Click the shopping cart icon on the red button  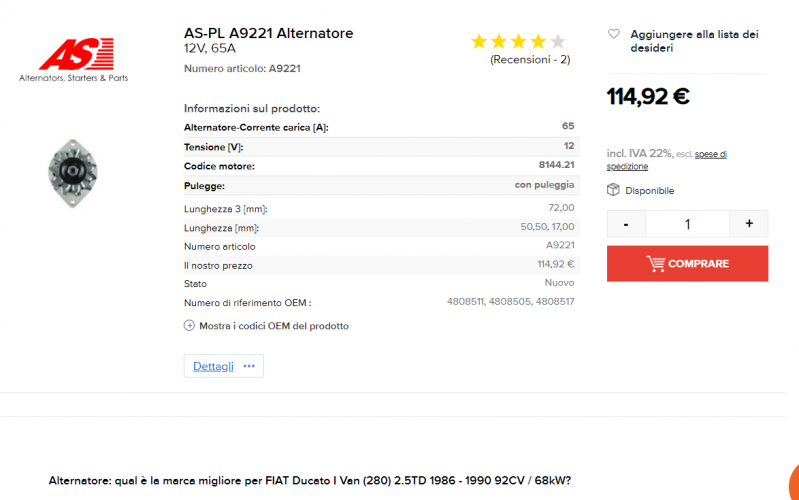(x=656, y=264)
